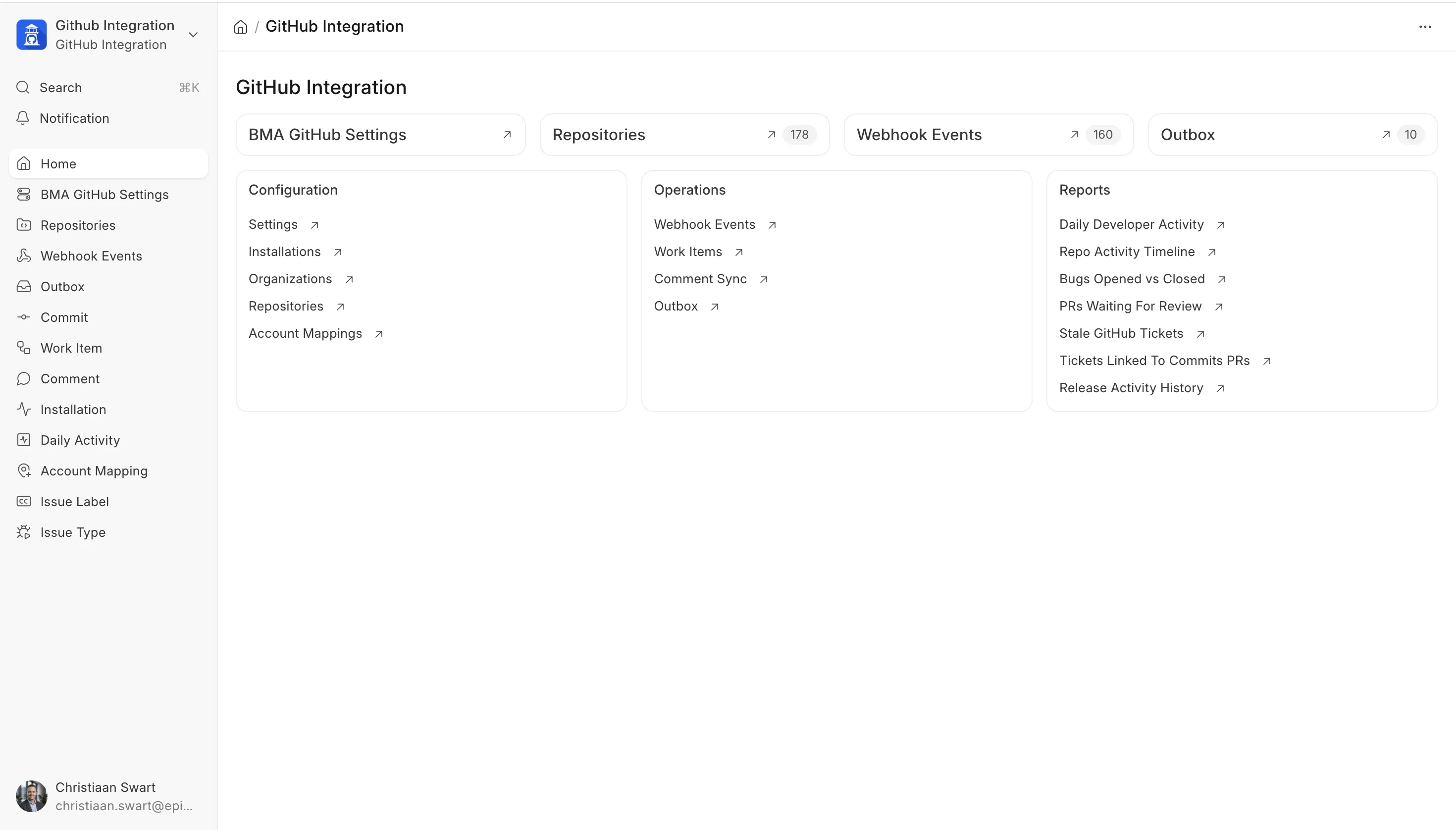Click arrow icon beside Operations Webhook Events
1456x830 pixels.
point(773,225)
